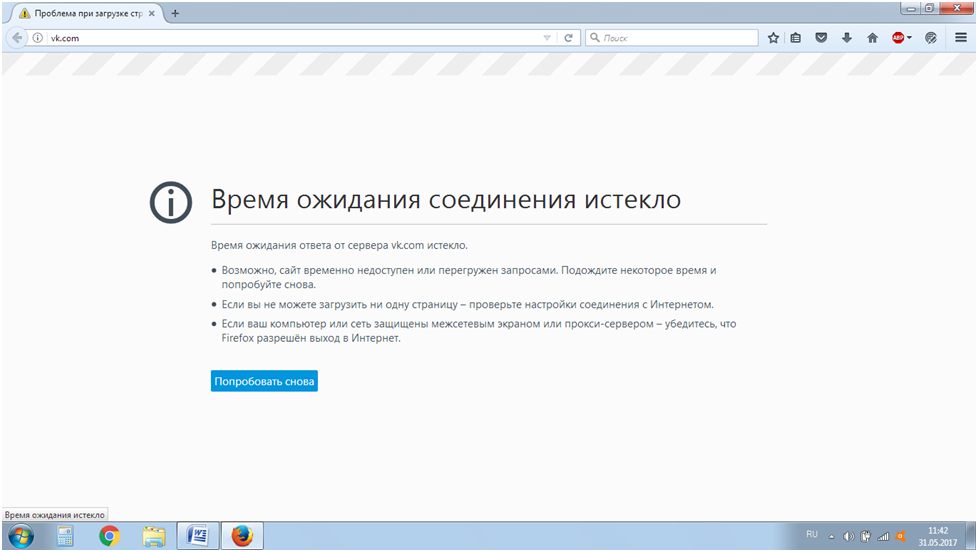This screenshot has width=978, height=552.
Task: Open a new tab with plus button
Action: 175,13
